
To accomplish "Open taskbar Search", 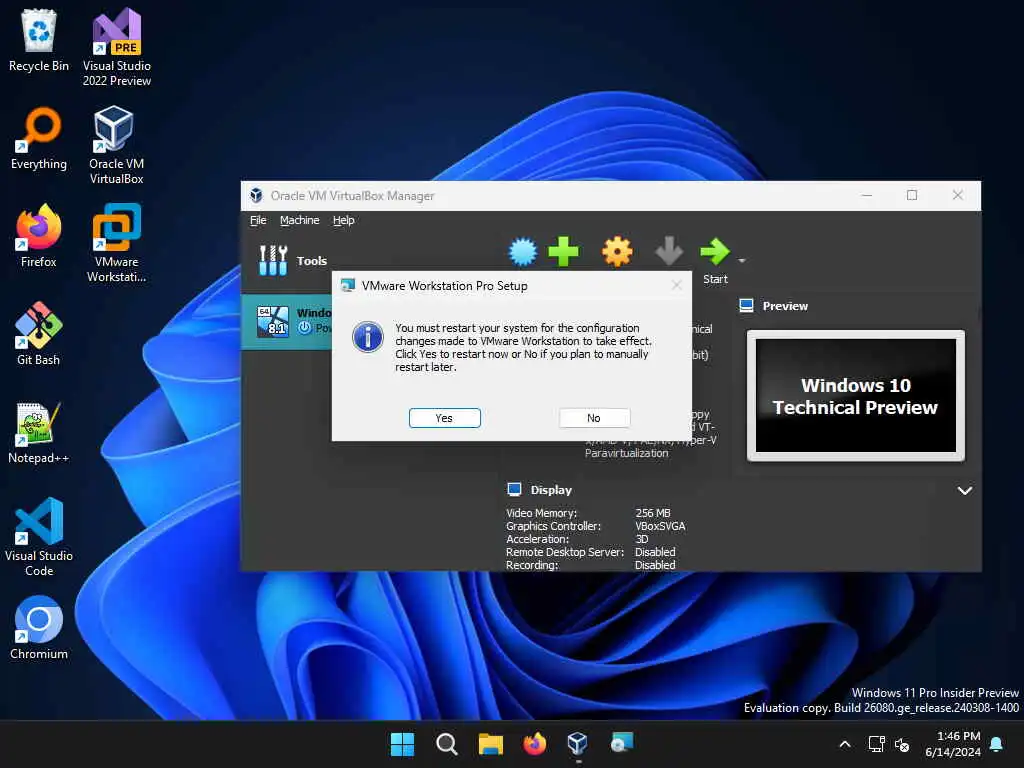I will pyautogui.click(x=447, y=744).
